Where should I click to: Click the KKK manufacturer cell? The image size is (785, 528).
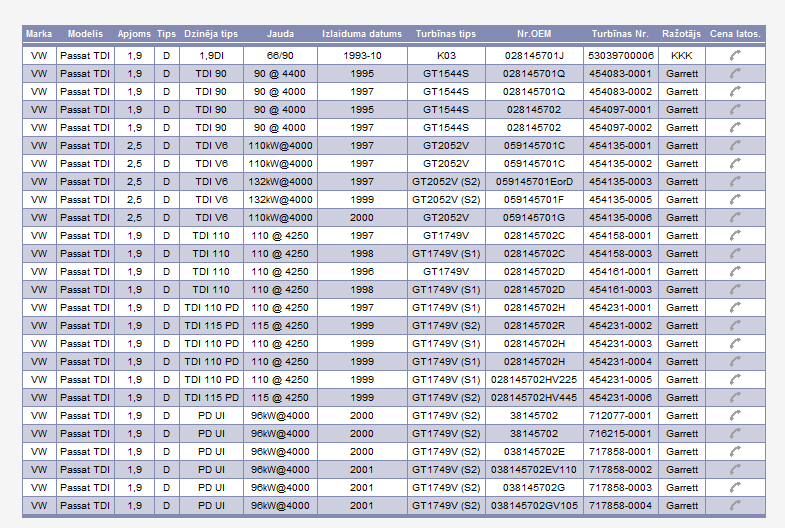coord(682,56)
